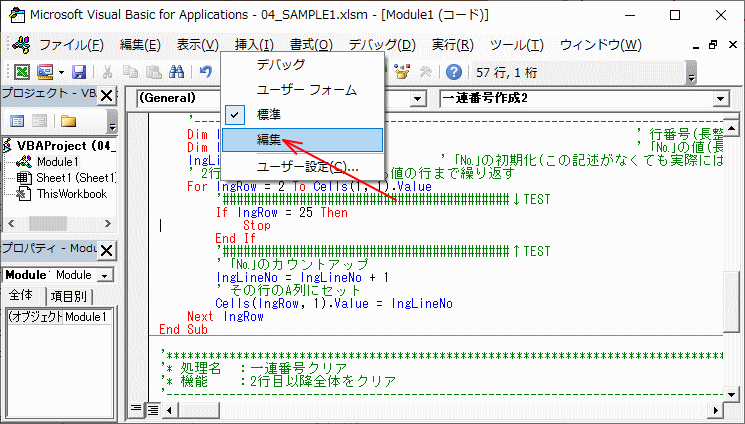Viewport: 745px width, 424px height.
Task: Enable the 編集 toolbar entry
Action: point(303,140)
